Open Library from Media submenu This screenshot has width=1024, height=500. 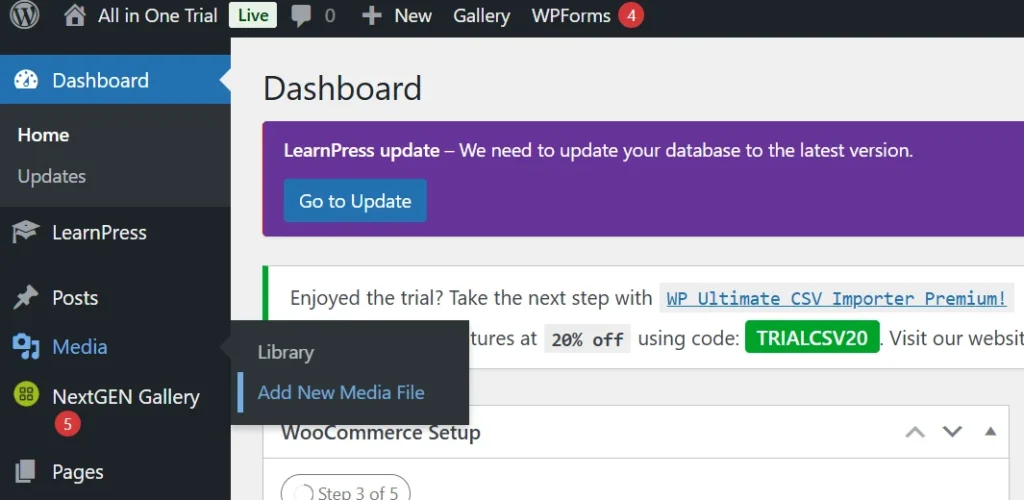pos(286,353)
